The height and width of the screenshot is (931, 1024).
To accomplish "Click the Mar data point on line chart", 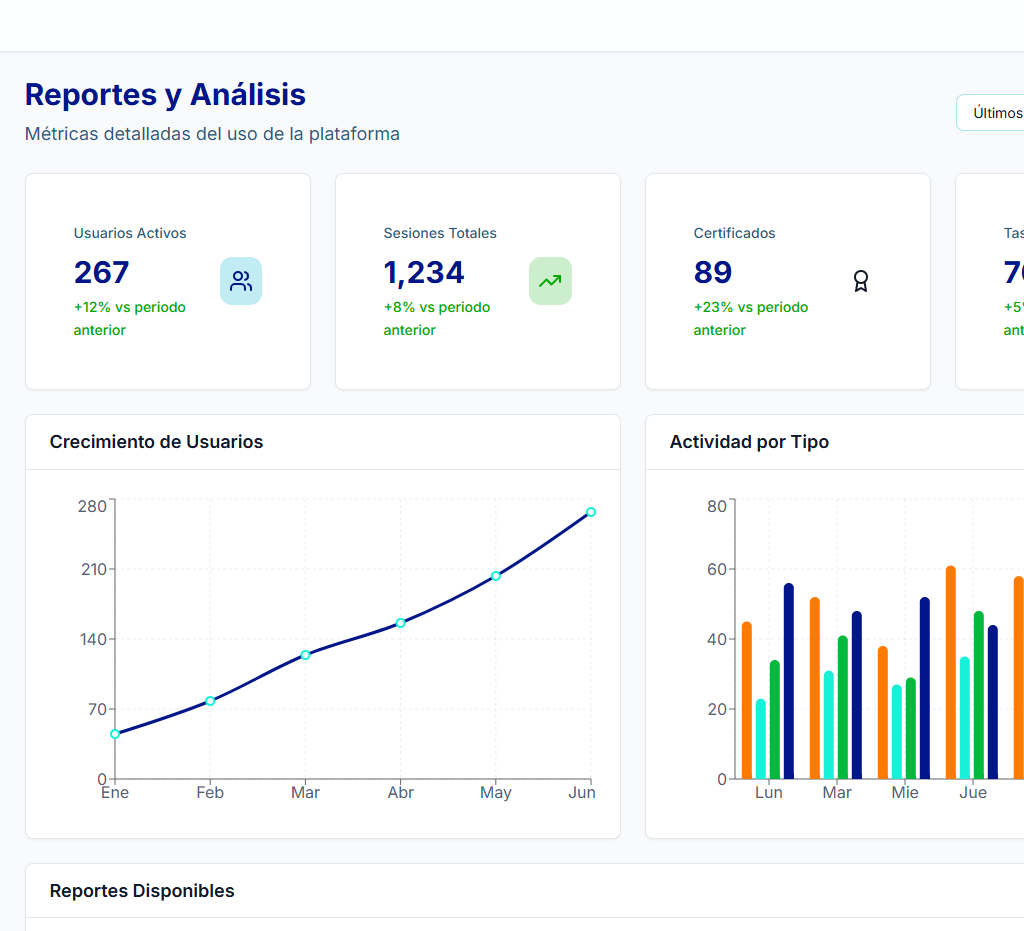I will [305, 655].
